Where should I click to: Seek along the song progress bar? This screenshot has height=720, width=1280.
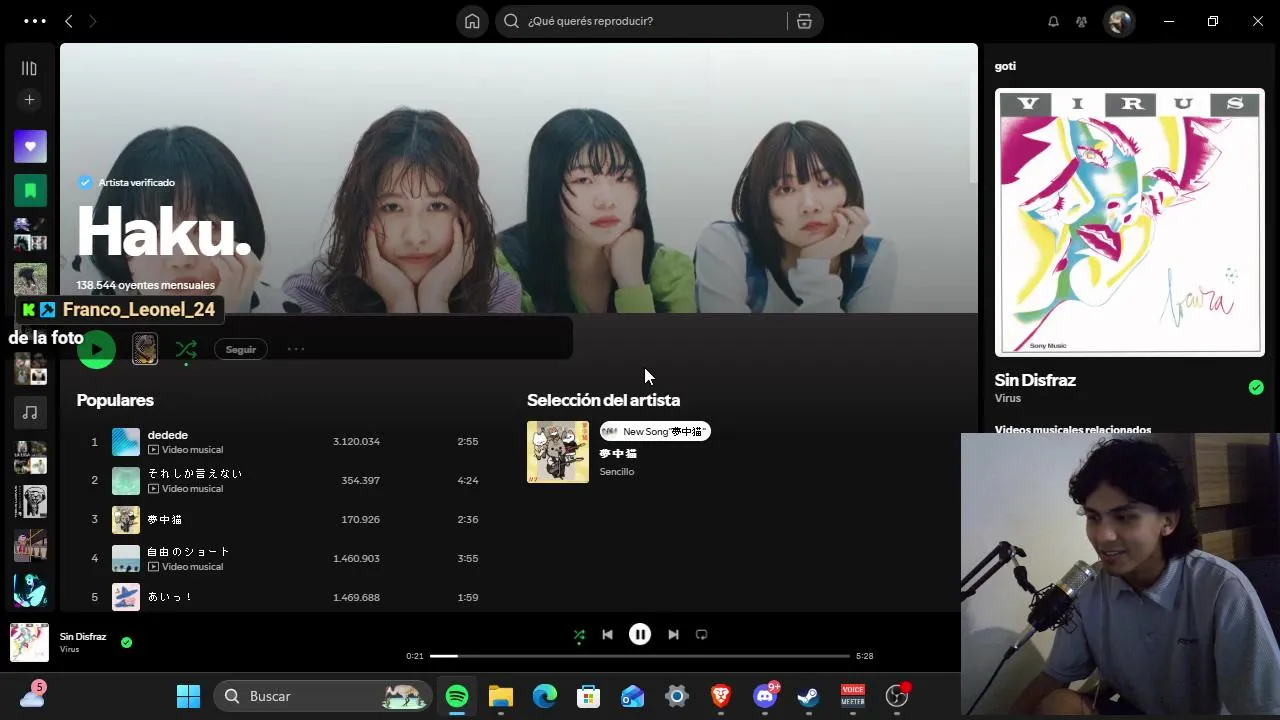(x=640, y=656)
